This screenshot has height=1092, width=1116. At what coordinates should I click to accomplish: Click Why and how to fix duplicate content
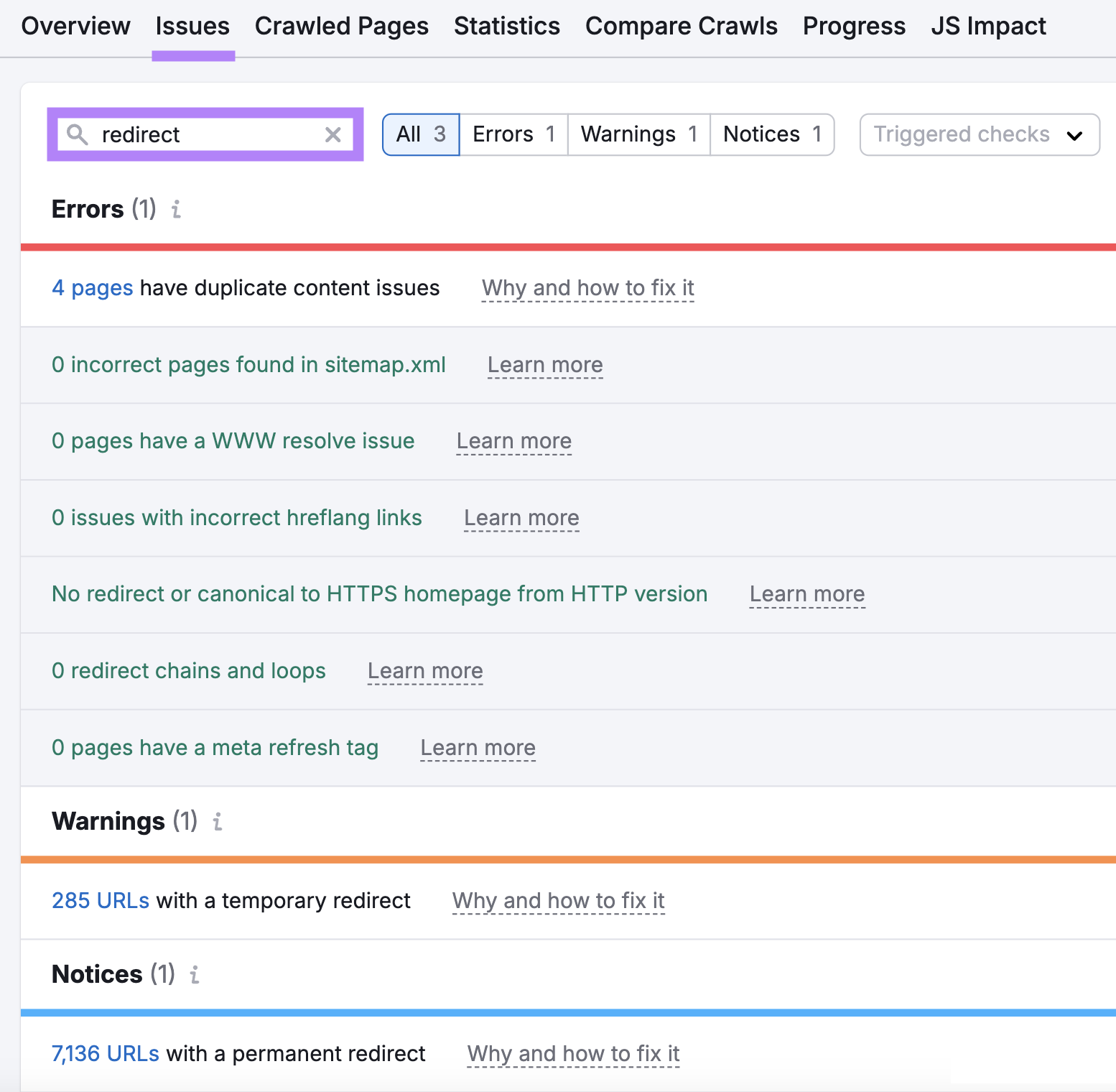(x=587, y=288)
